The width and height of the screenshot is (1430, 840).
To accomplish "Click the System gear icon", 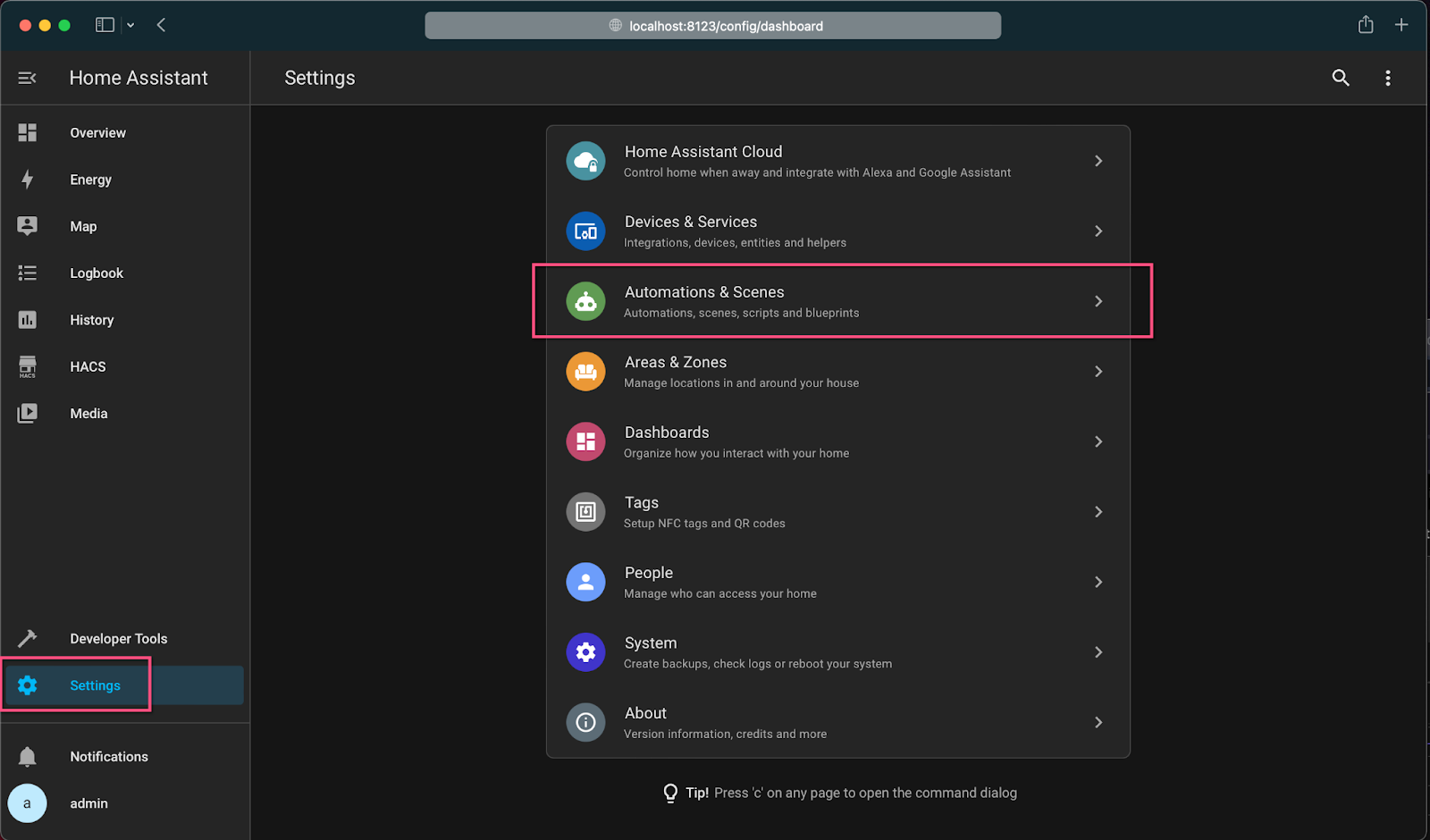I will click(585, 652).
